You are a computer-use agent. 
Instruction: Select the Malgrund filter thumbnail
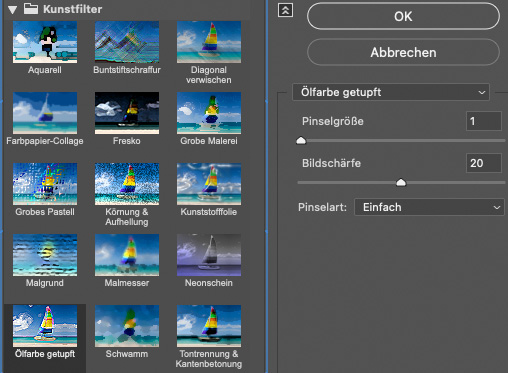click(45, 255)
